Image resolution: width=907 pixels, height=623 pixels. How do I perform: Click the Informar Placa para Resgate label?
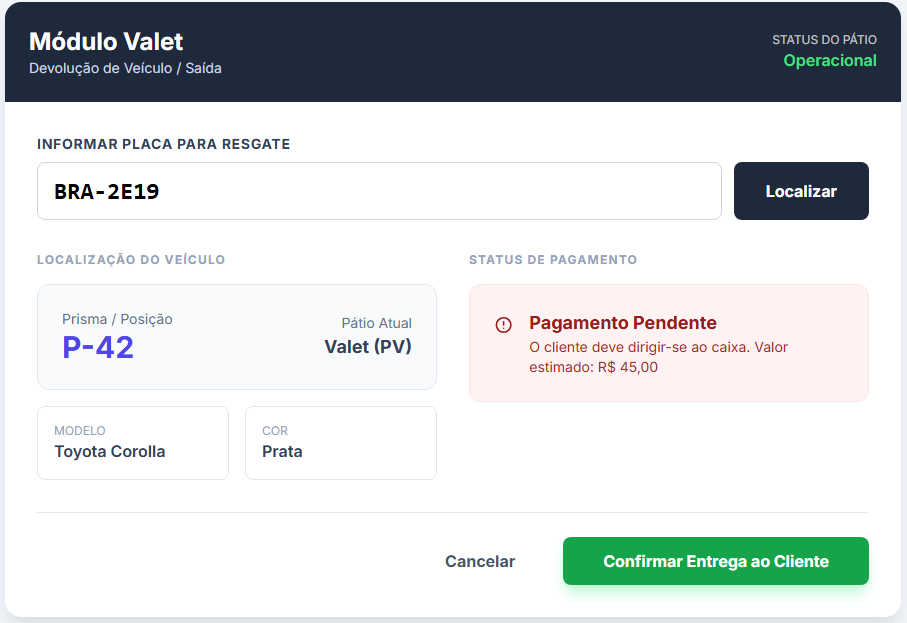pos(163,144)
